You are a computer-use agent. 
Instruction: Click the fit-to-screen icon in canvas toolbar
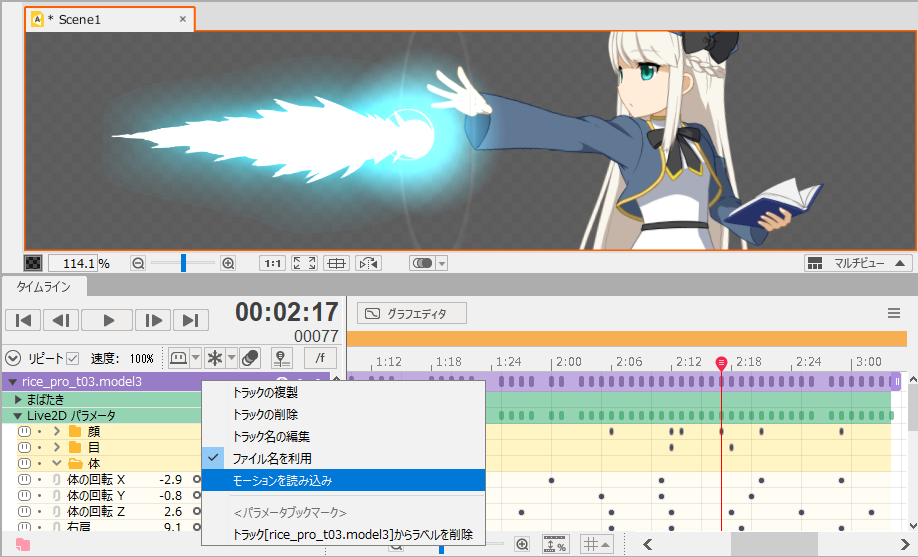coord(304,263)
